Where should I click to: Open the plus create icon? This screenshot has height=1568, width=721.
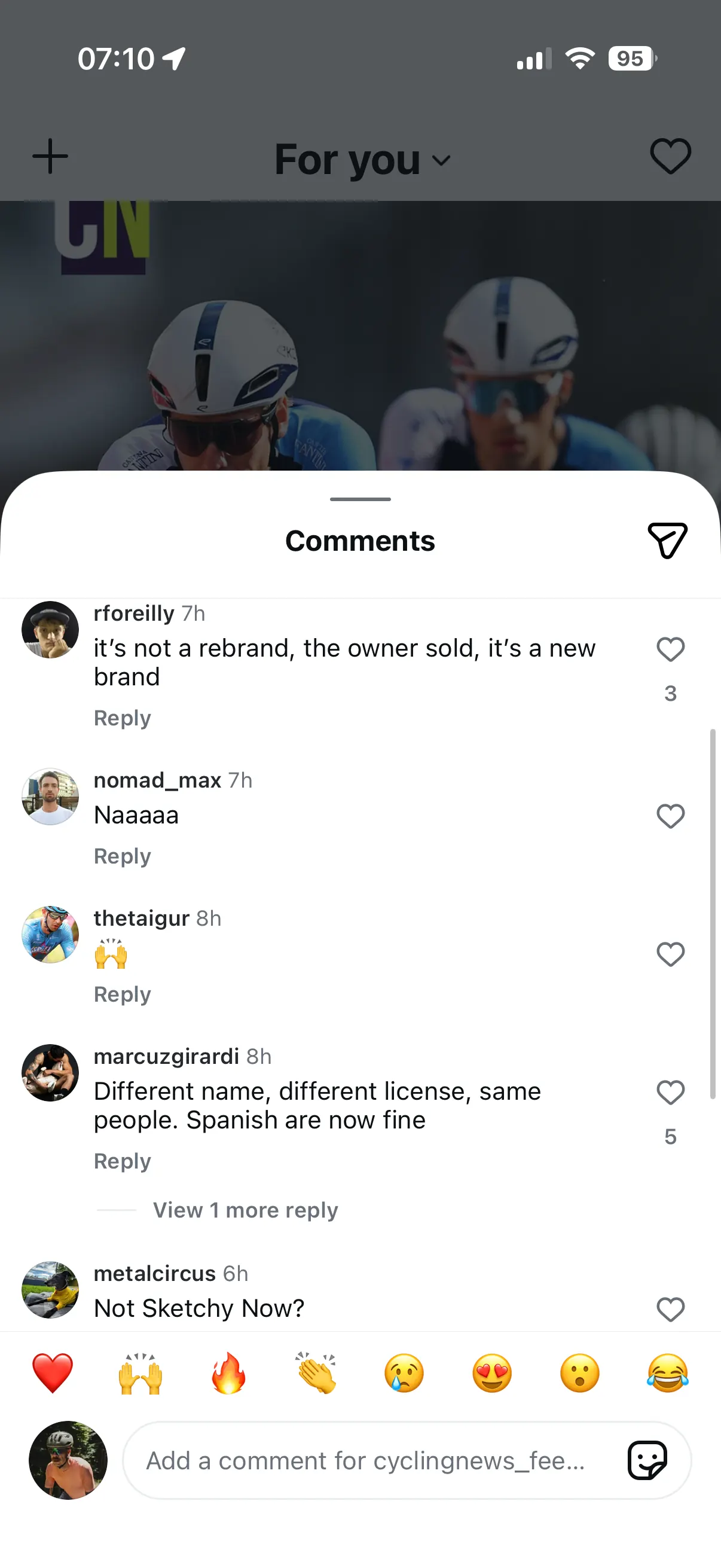point(50,157)
